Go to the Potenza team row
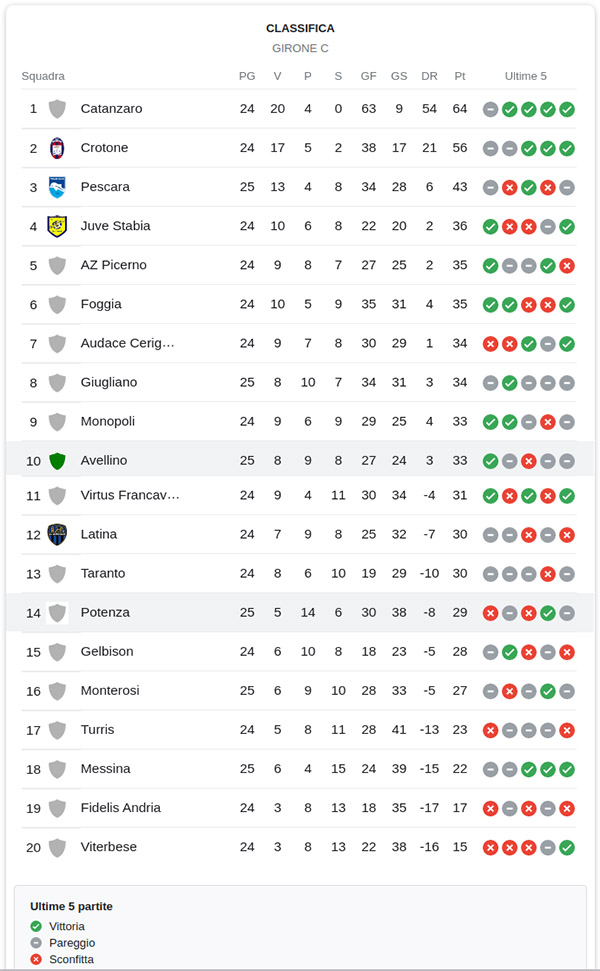The width and height of the screenshot is (600, 971). (x=105, y=612)
